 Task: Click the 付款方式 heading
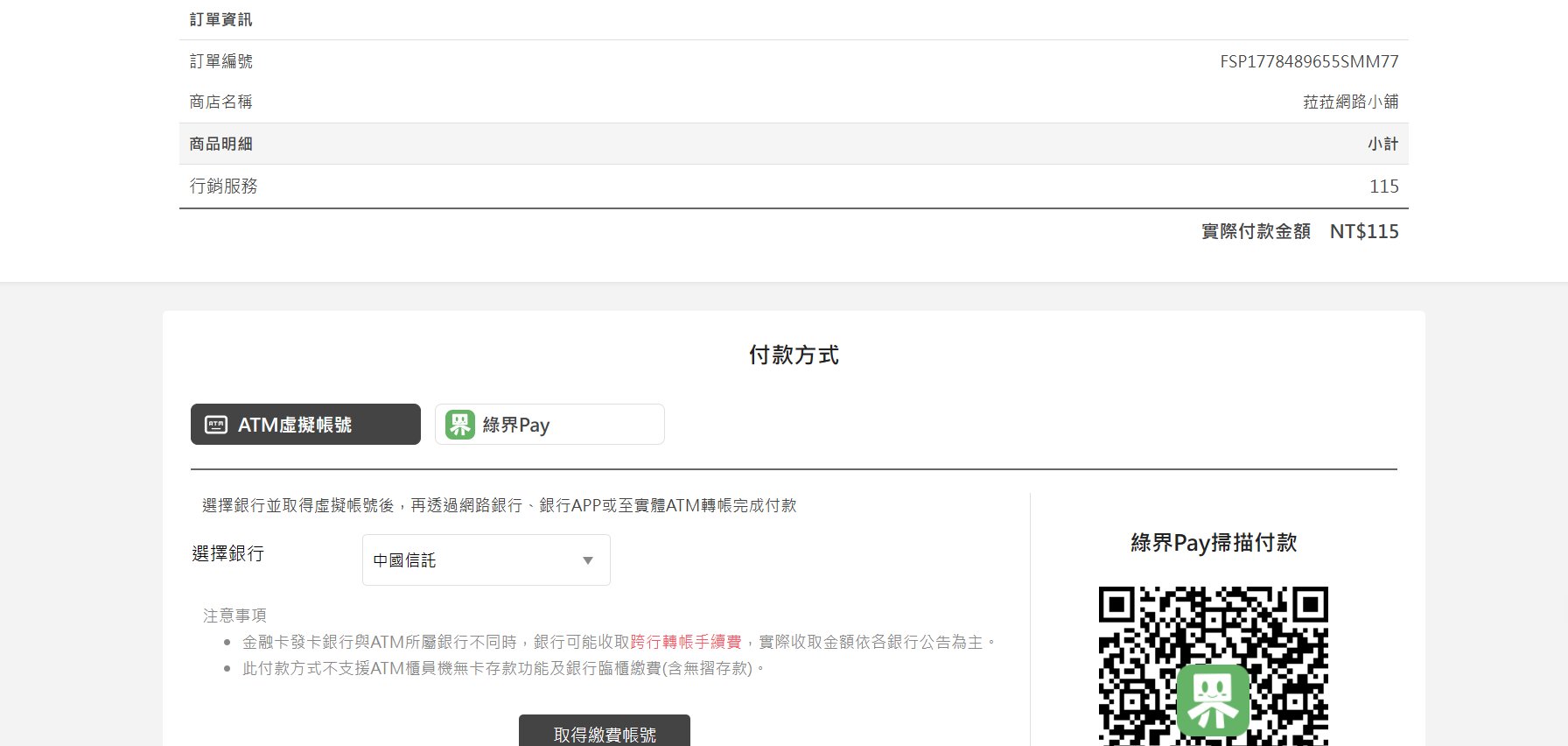click(794, 355)
